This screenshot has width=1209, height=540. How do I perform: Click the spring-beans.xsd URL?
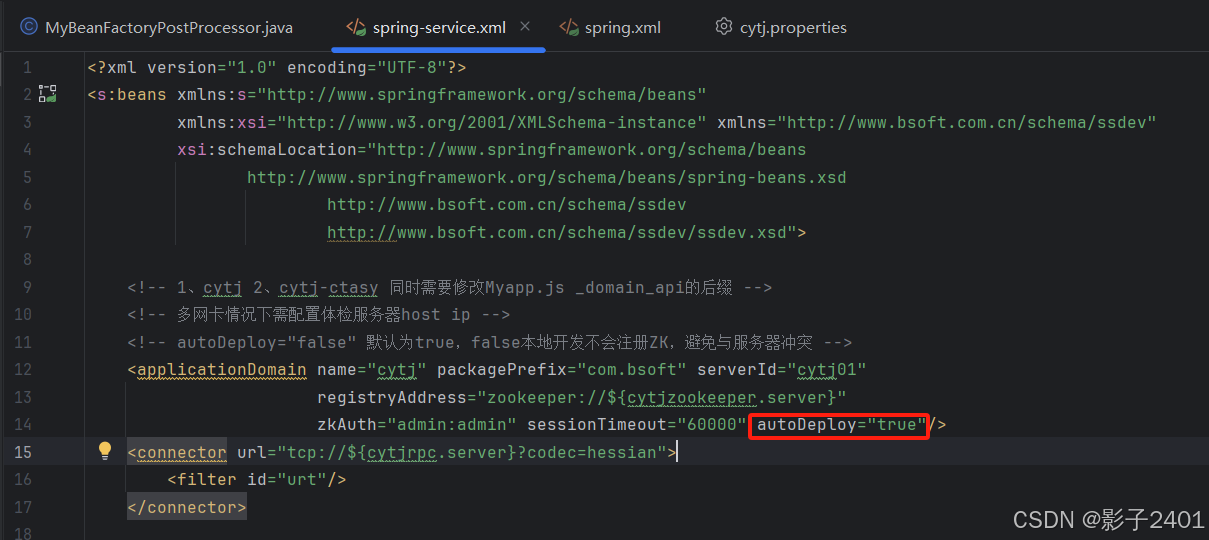547,177
